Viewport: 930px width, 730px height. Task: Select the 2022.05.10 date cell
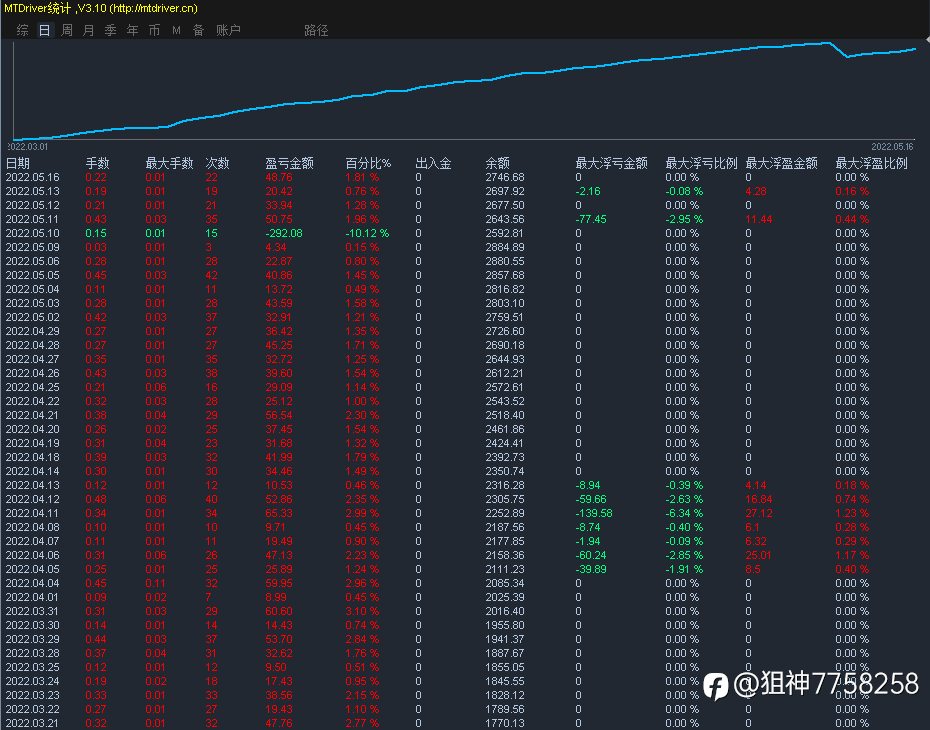tap(33, 234)
